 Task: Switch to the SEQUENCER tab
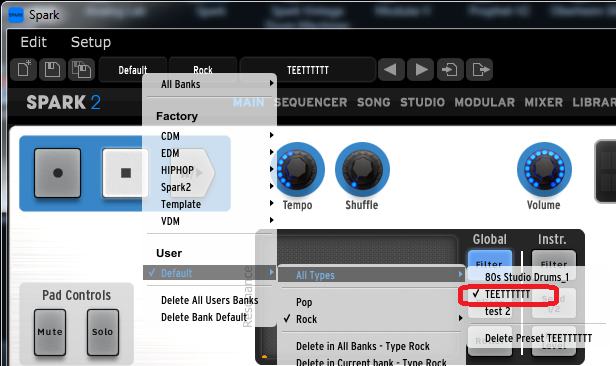[311, 102]
